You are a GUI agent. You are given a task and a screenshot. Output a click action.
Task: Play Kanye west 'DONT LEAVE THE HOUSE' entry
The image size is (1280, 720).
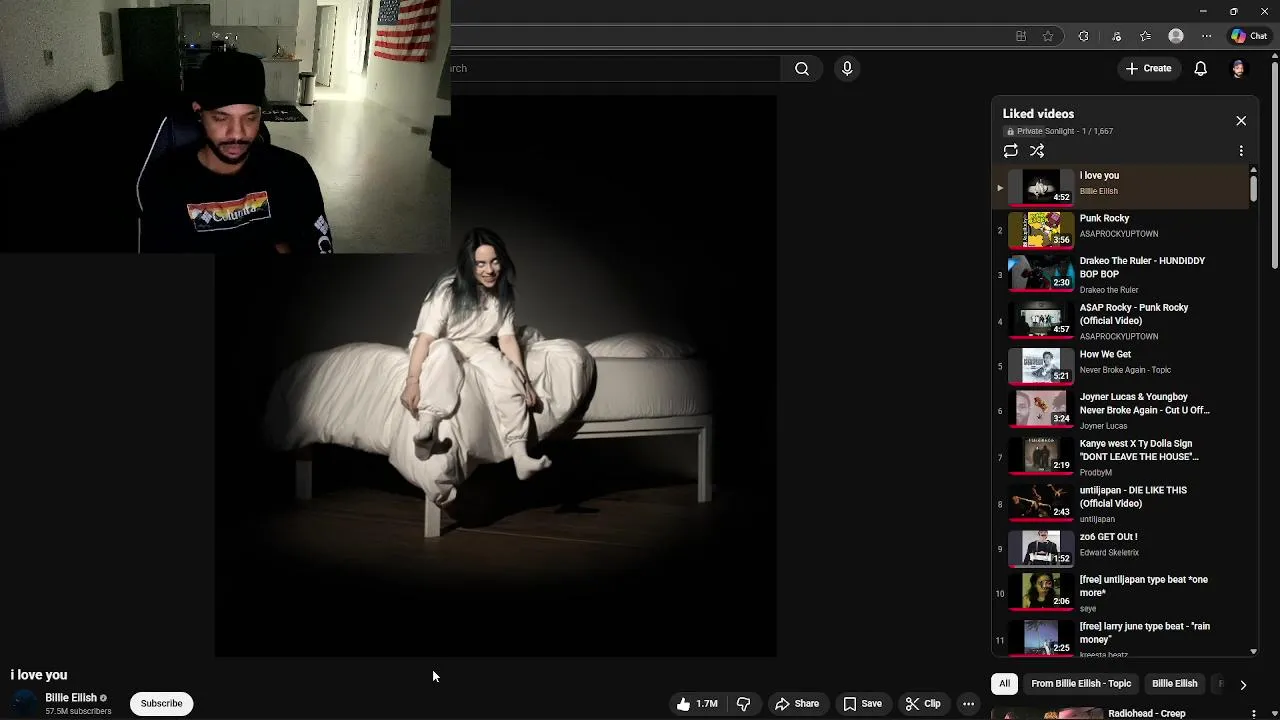click(1120, 457)
